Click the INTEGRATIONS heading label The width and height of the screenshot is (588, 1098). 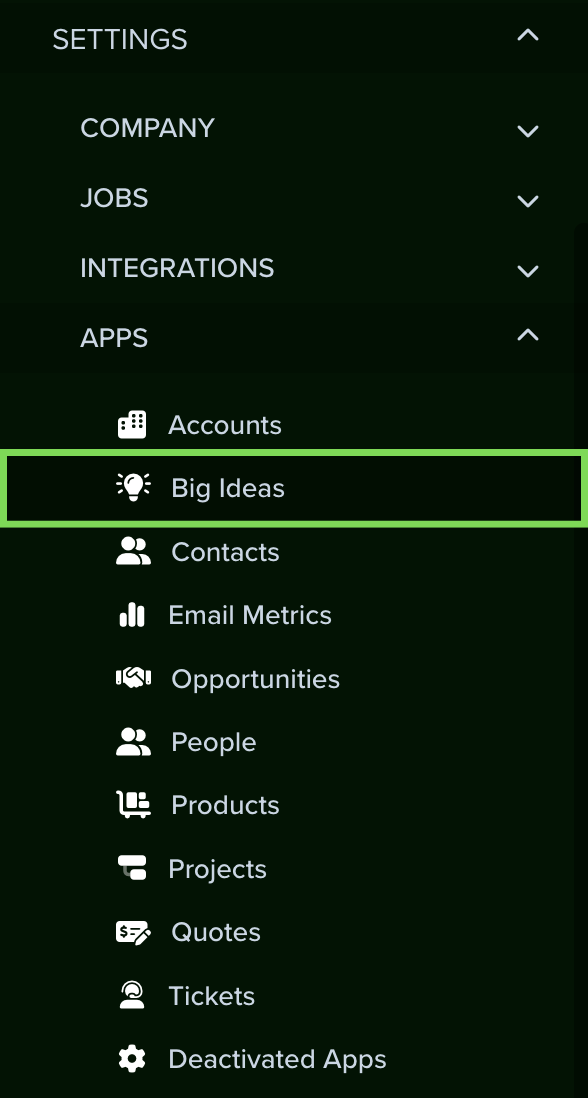click(177, 268)
